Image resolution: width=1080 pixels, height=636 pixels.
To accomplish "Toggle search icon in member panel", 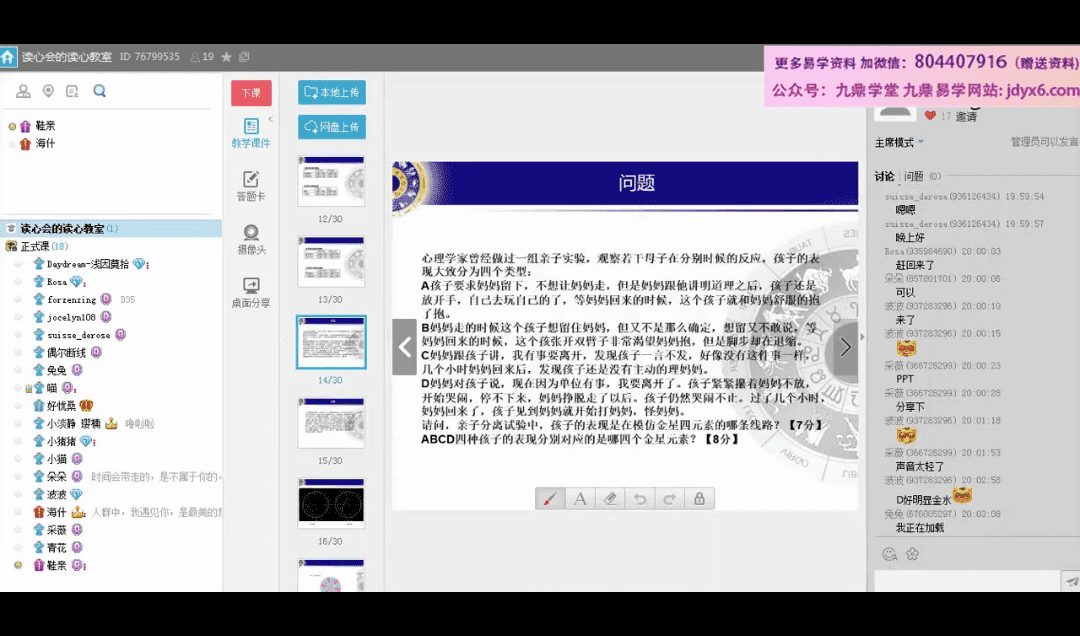I will click(x=99, y=92).
